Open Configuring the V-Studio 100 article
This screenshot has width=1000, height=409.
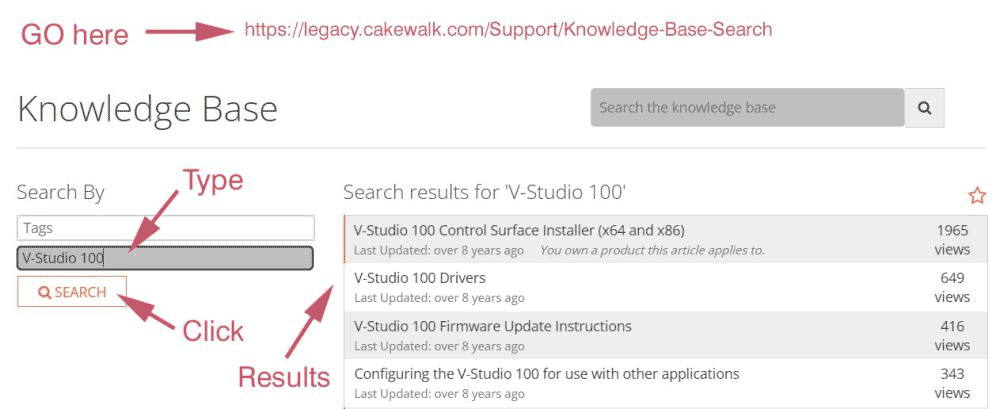point(547,374)
